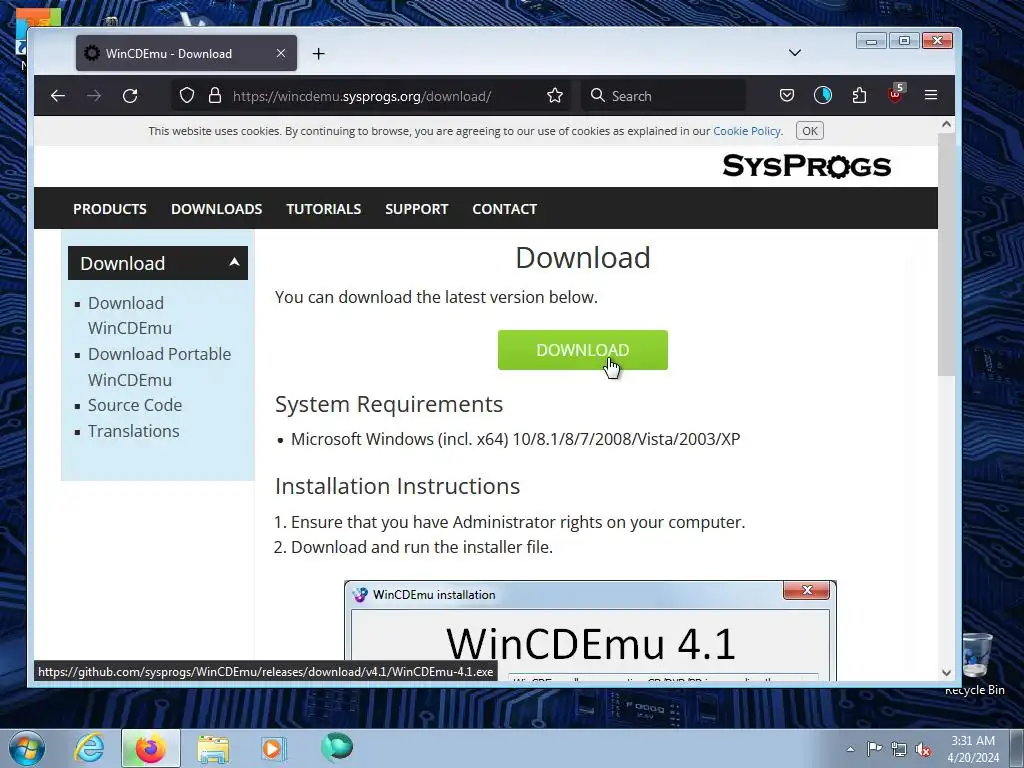Open the TUTORIALS menu

click(324, 209)
